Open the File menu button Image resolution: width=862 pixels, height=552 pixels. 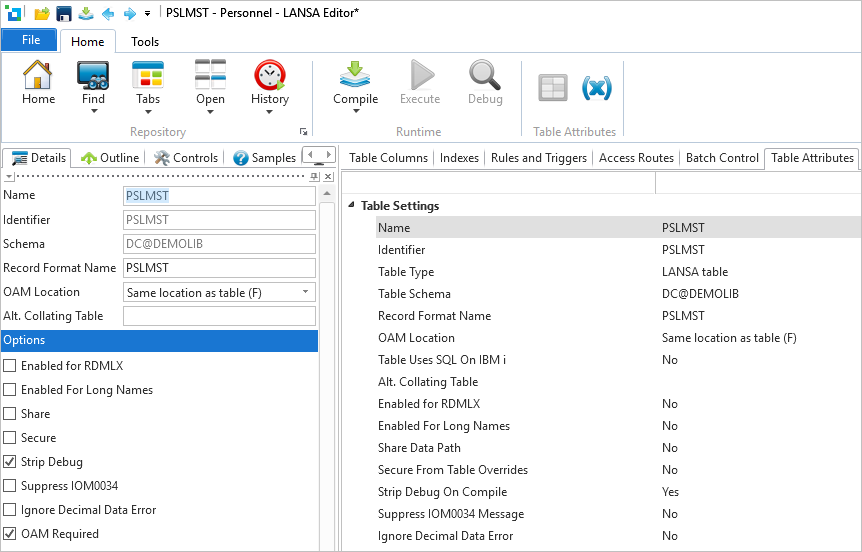[30, 40]
